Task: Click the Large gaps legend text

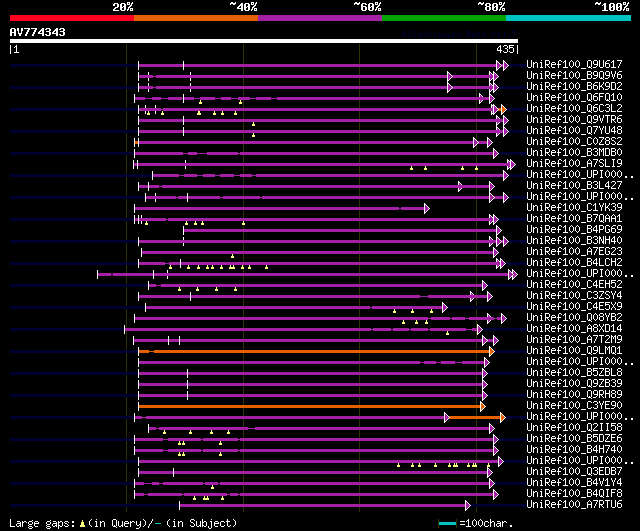Action: point(123,523)
